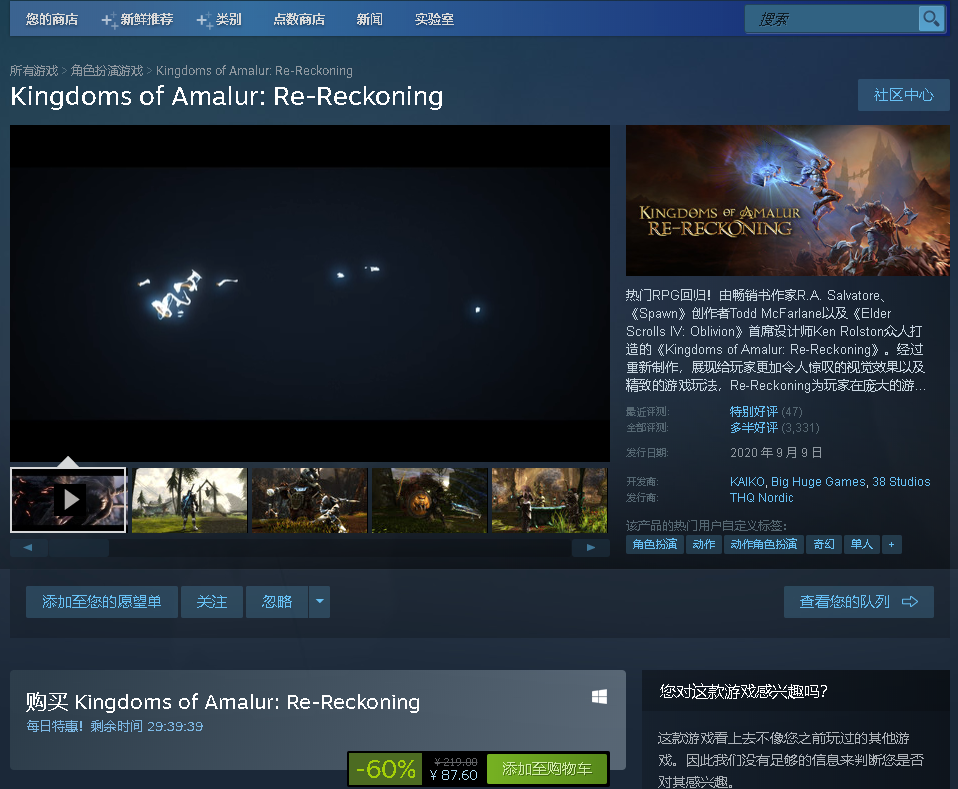Viewport: 958px width, 789px height.
Task: Click the -60% discount badge
Action: click(x=386, y=768)
